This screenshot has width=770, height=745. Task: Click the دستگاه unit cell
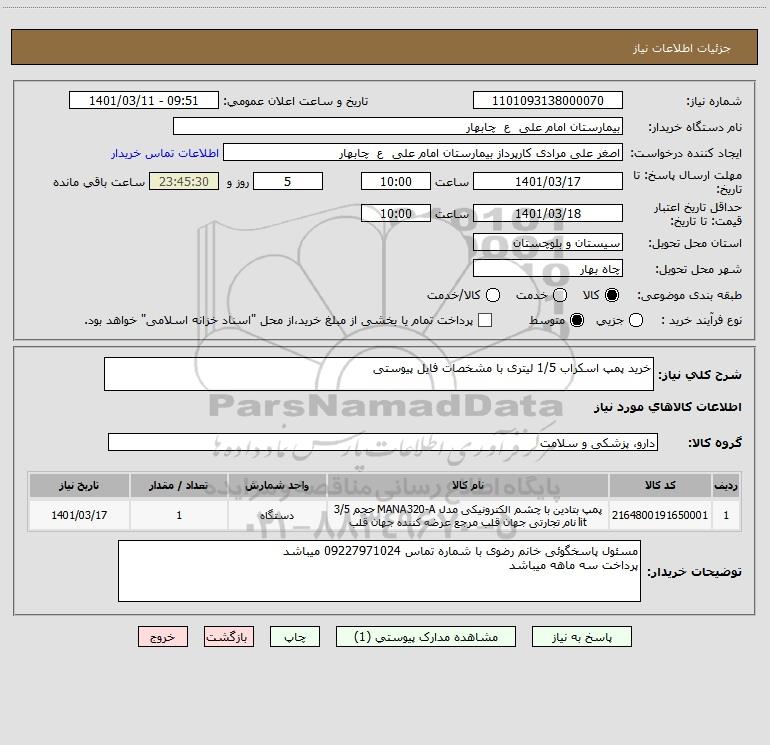tap(277, 515)
